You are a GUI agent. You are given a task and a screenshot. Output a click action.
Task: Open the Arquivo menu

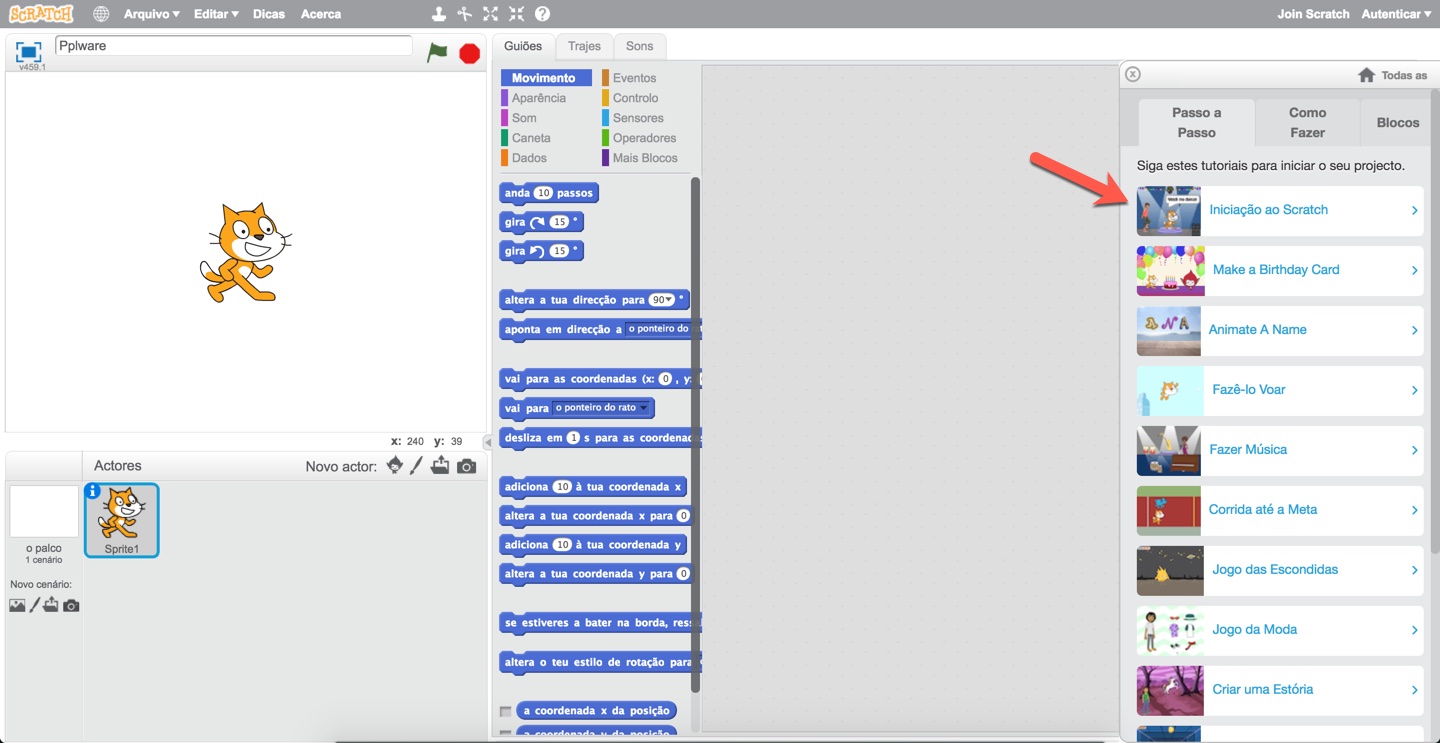coord(151,14)
